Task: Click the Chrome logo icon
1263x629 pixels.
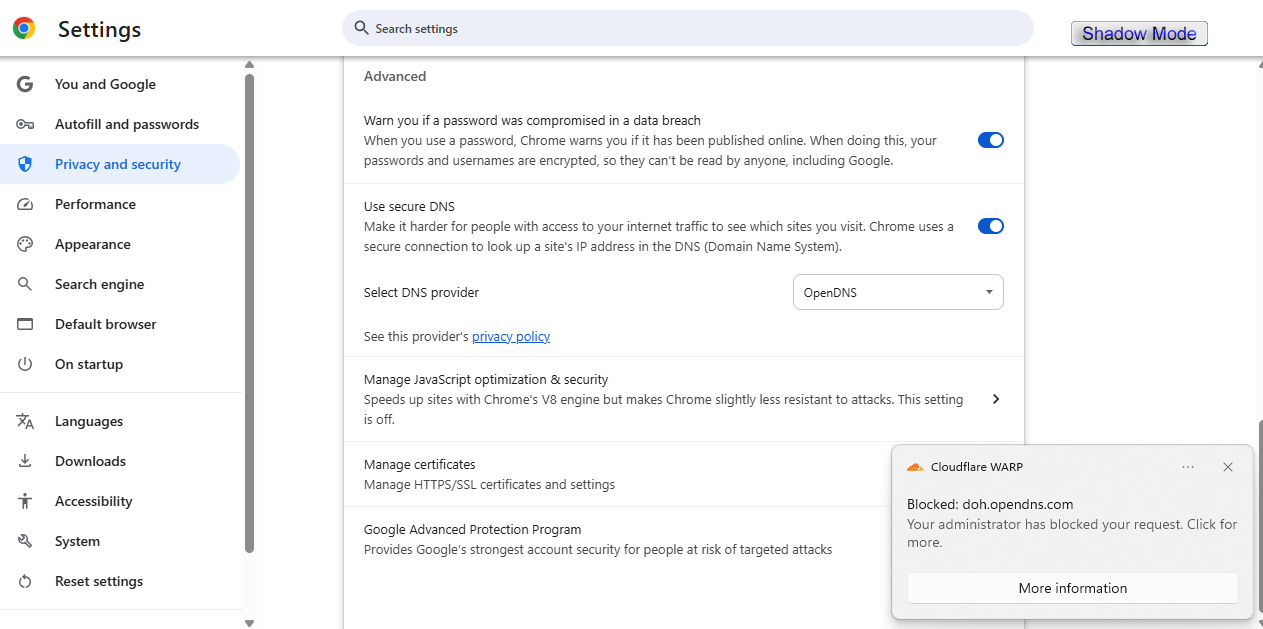Action: pos(24,29)
